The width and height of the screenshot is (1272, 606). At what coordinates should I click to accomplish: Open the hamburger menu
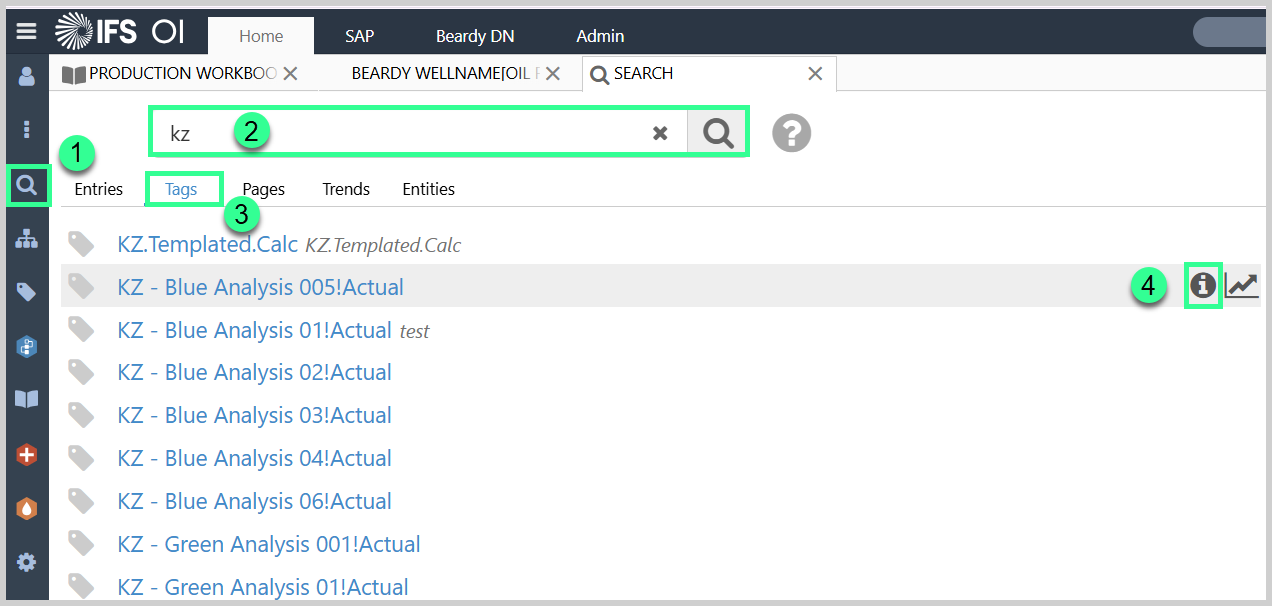(x=26, y=32)
